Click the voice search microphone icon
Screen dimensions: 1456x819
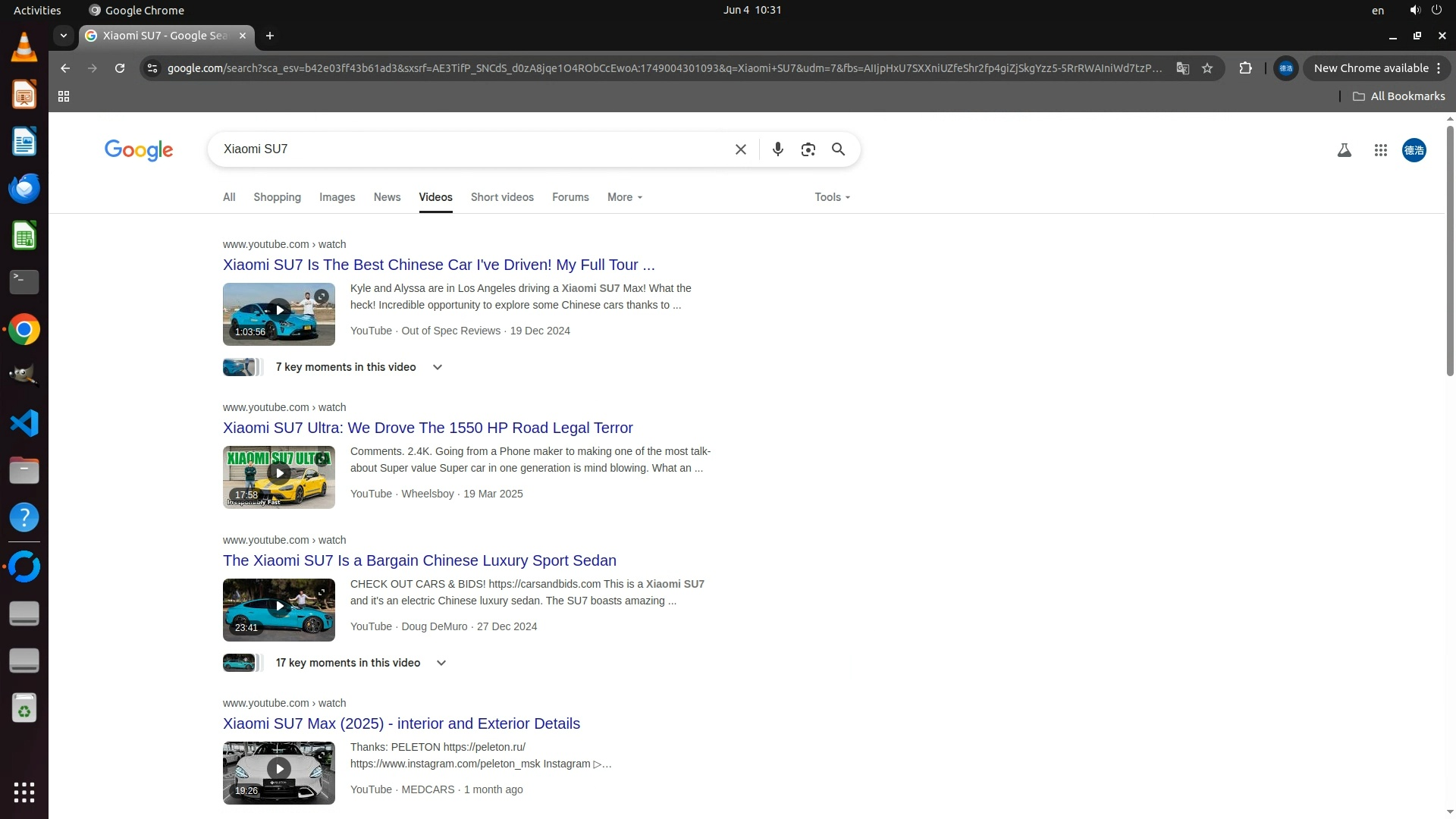coord(777,149)
